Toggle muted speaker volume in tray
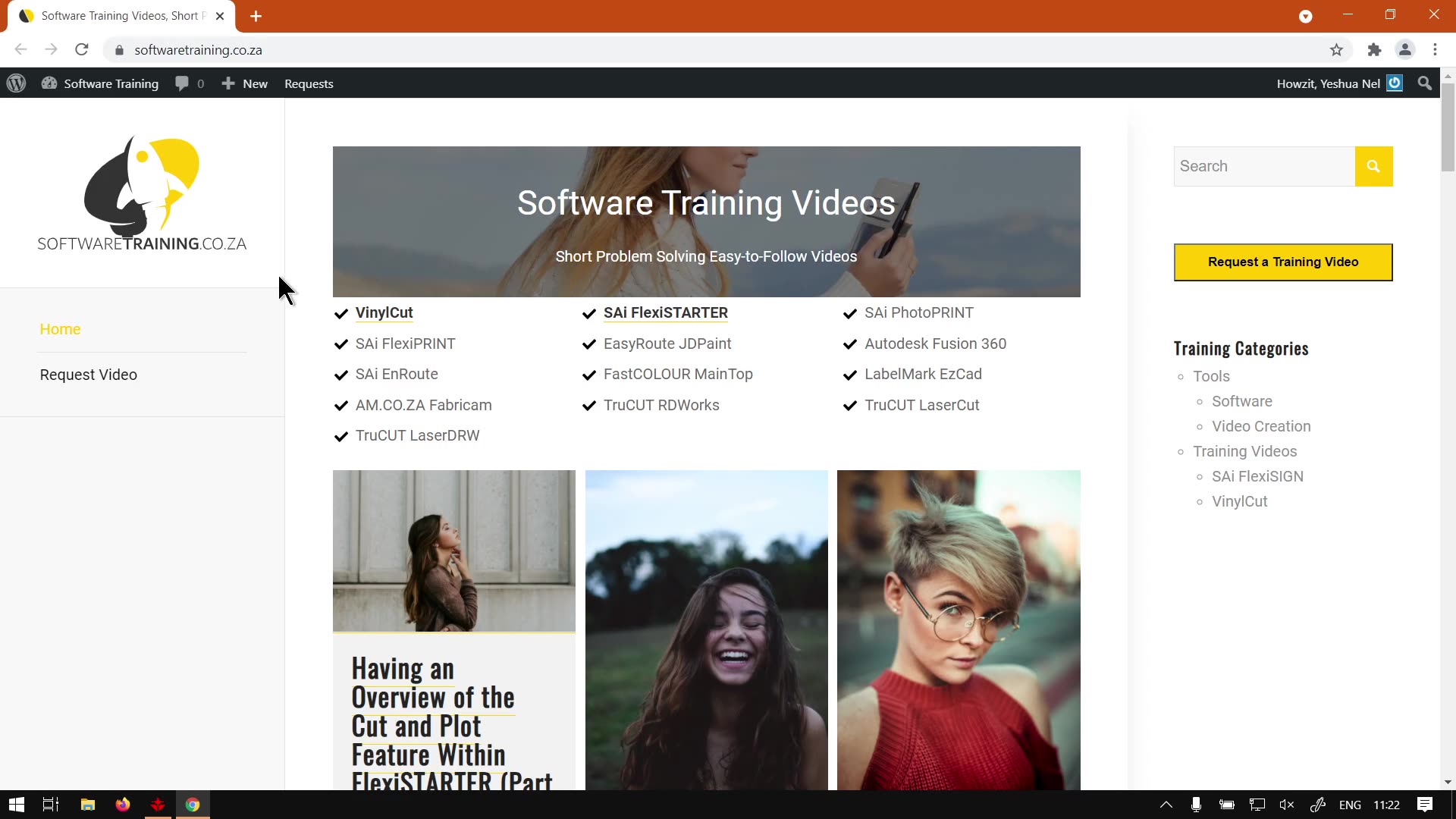1456x819 pixels. coord(1287,805)
